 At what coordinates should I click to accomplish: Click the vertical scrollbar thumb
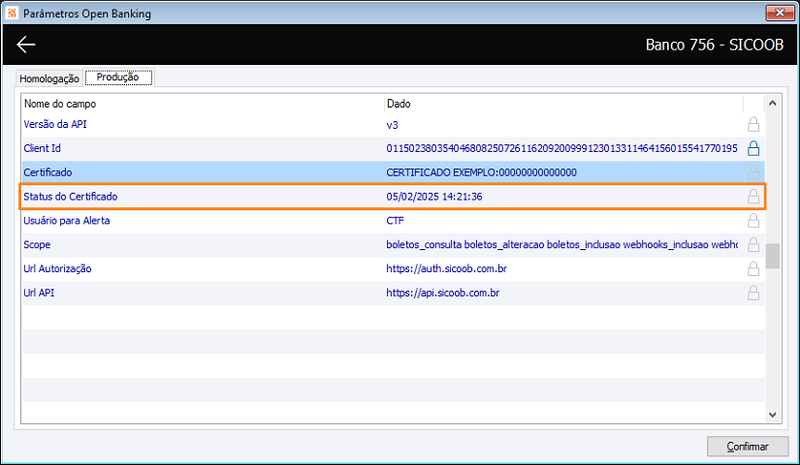point(772,256)
